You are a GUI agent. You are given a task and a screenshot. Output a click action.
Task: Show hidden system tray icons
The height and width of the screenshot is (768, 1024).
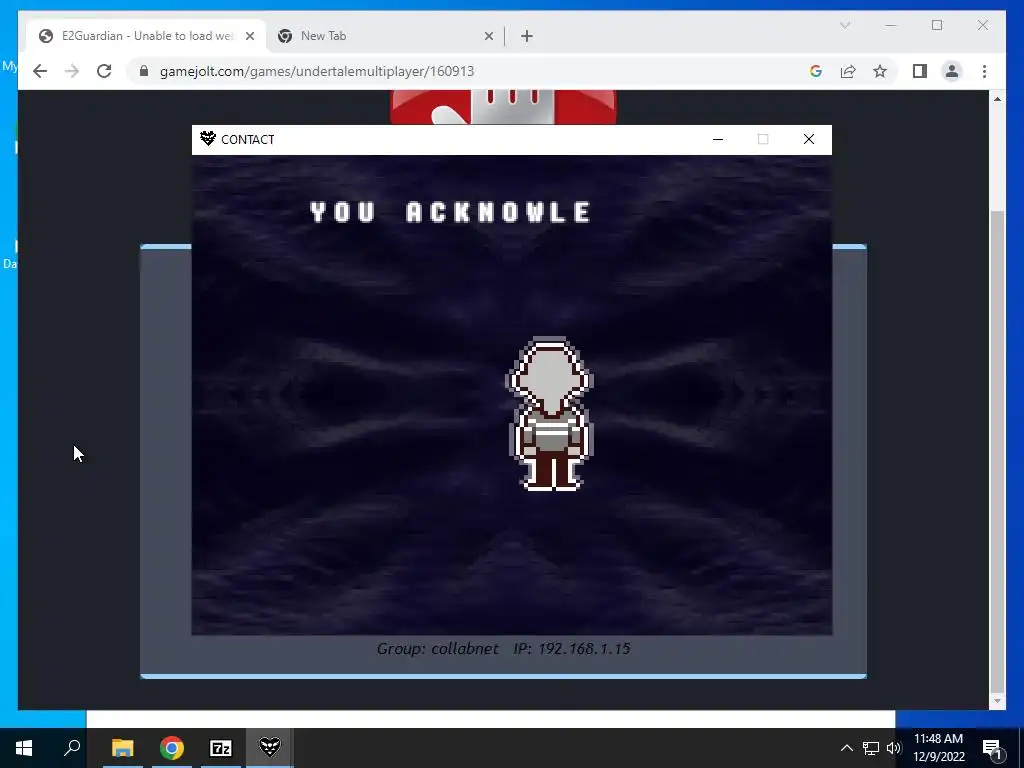[846, 748]
